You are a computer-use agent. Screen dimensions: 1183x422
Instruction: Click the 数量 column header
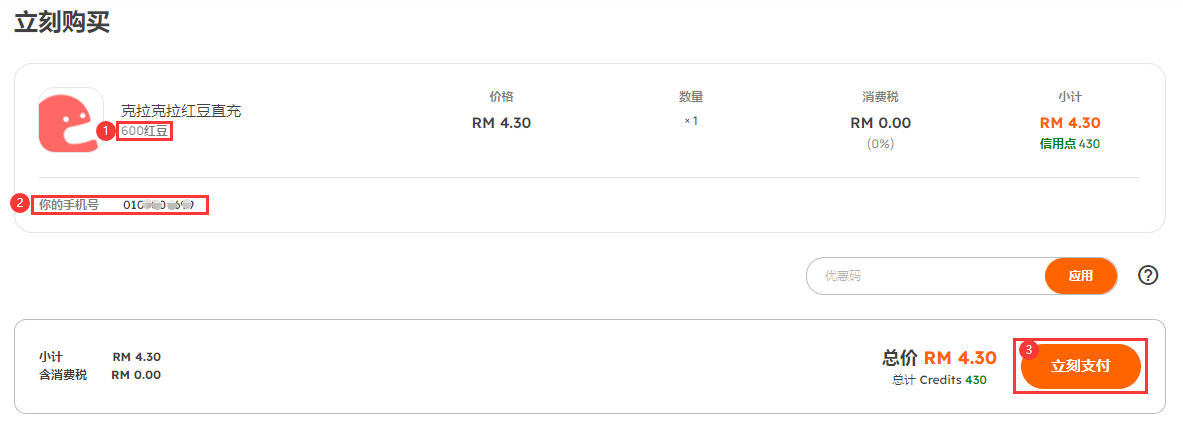(691, 97)
